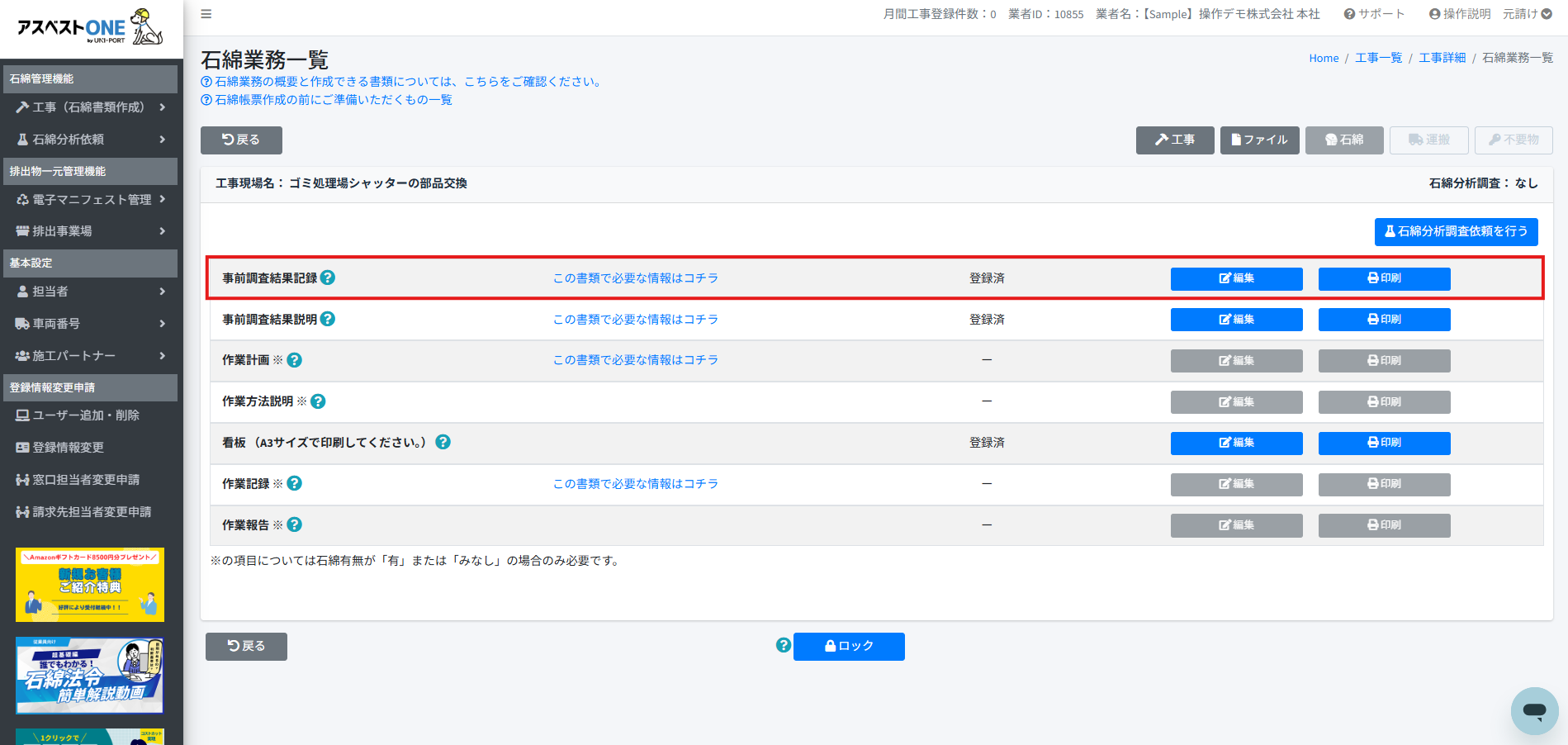Click the アスベストONE logo
The image size is (1568, 745).
point(90,27)
